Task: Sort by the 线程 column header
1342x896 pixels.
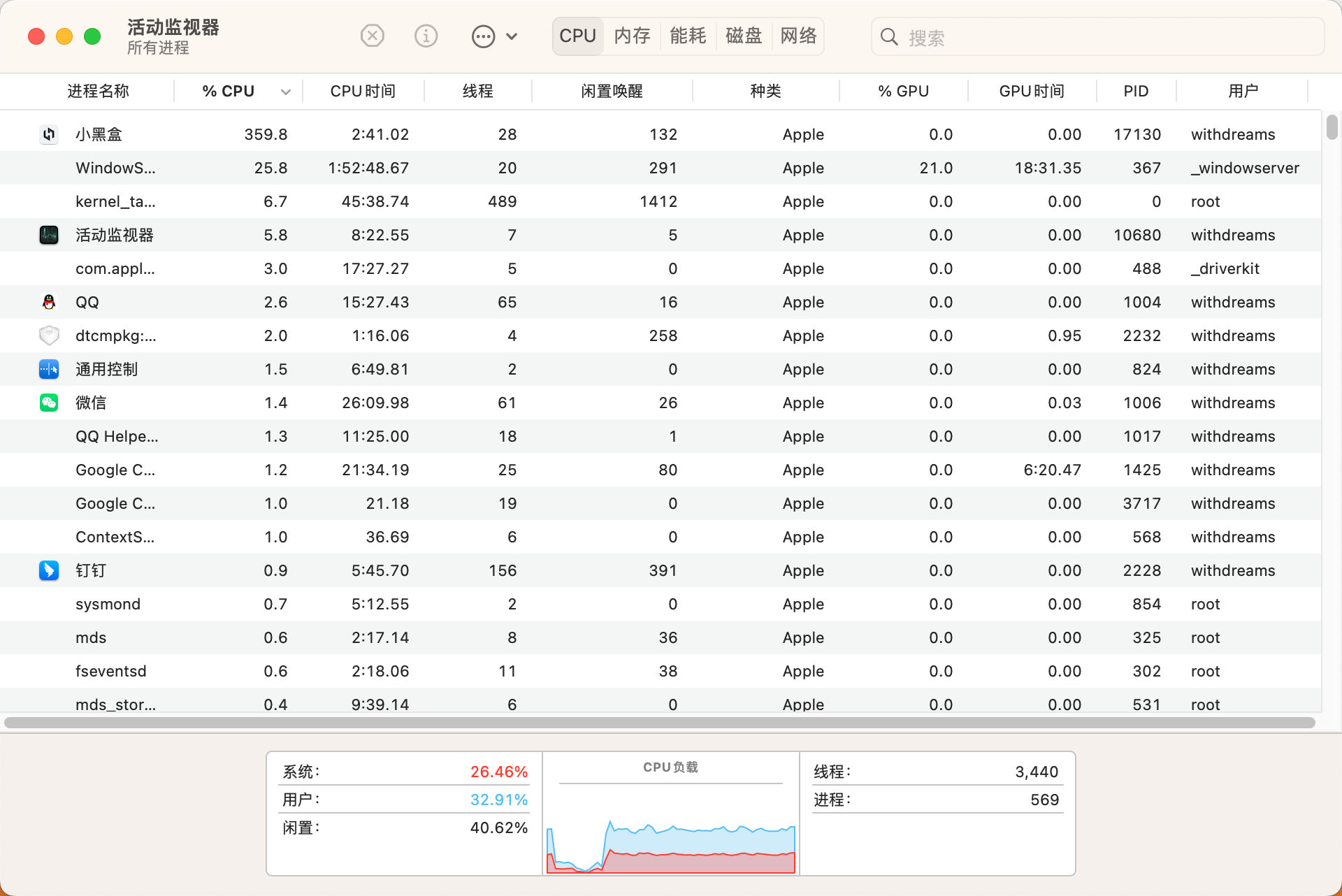Action: coord(478,91)
